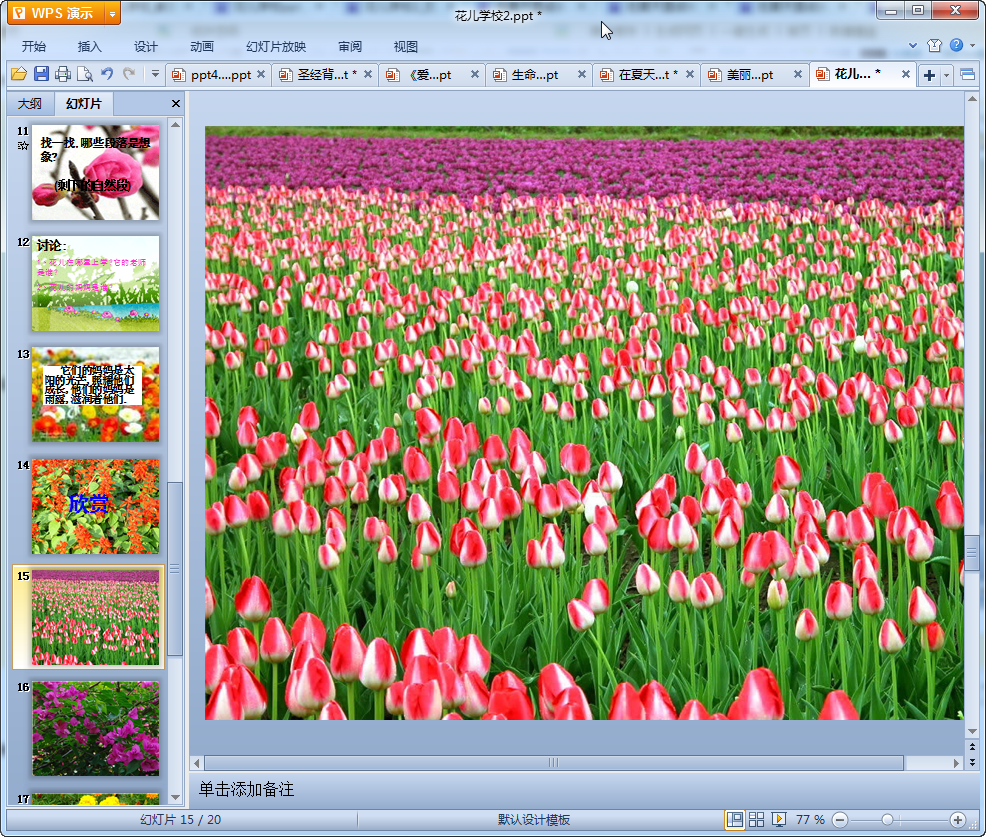This screenshot has width=986, height=837.
Task: Click the Print icon in the toolbar
Action: click(63, 74)
